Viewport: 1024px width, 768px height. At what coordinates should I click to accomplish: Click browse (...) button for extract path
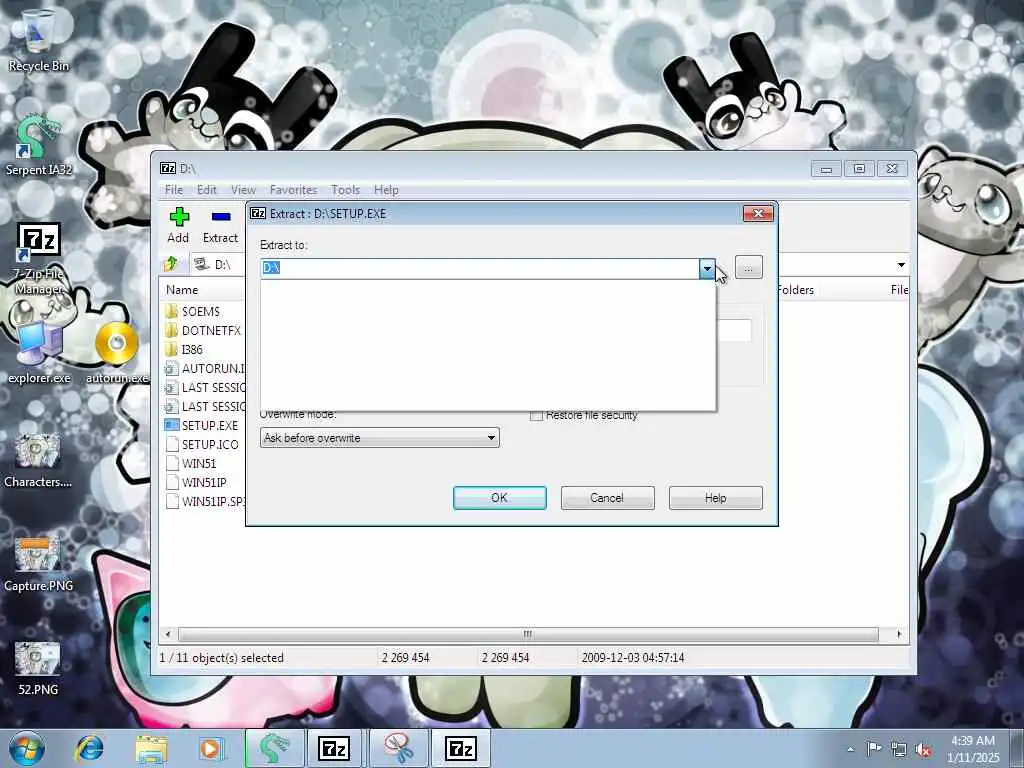click(748, 268)
